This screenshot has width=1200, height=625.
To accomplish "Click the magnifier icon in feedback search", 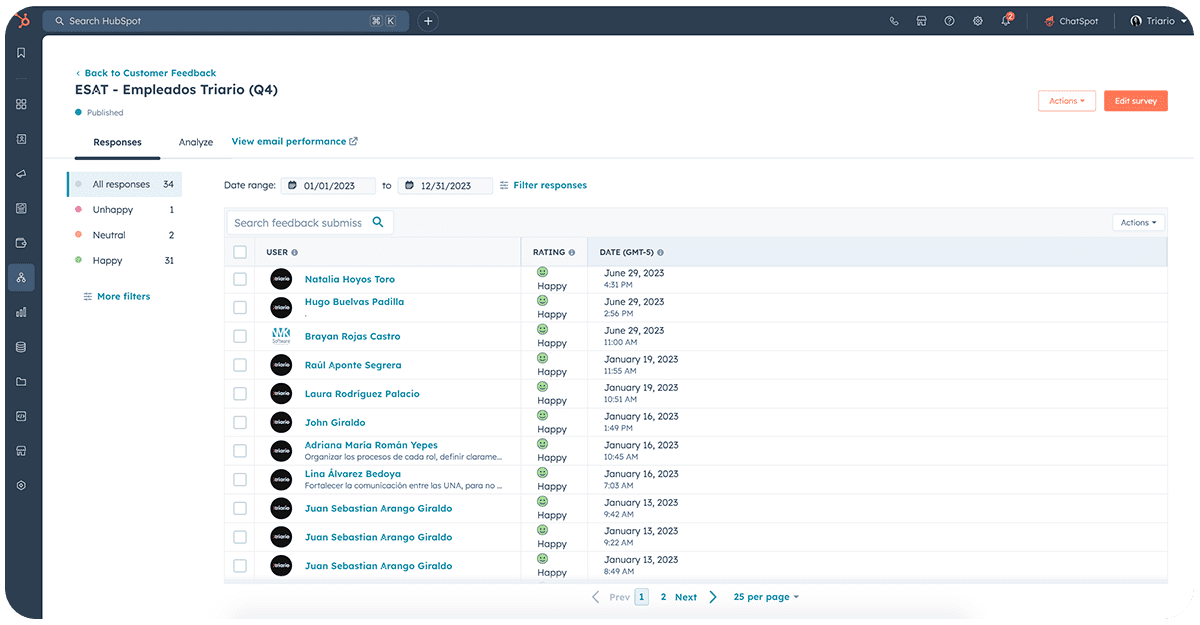I will [378, 222].
